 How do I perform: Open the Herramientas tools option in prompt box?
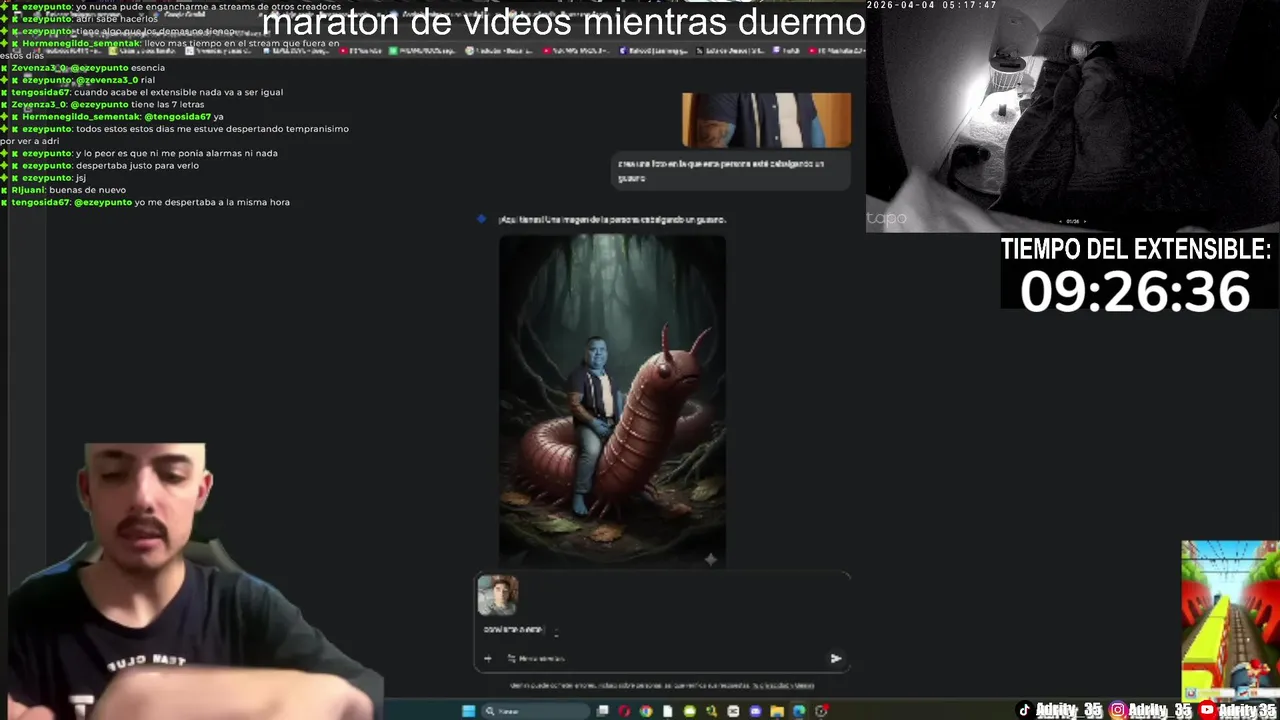(x=537, y=658)
